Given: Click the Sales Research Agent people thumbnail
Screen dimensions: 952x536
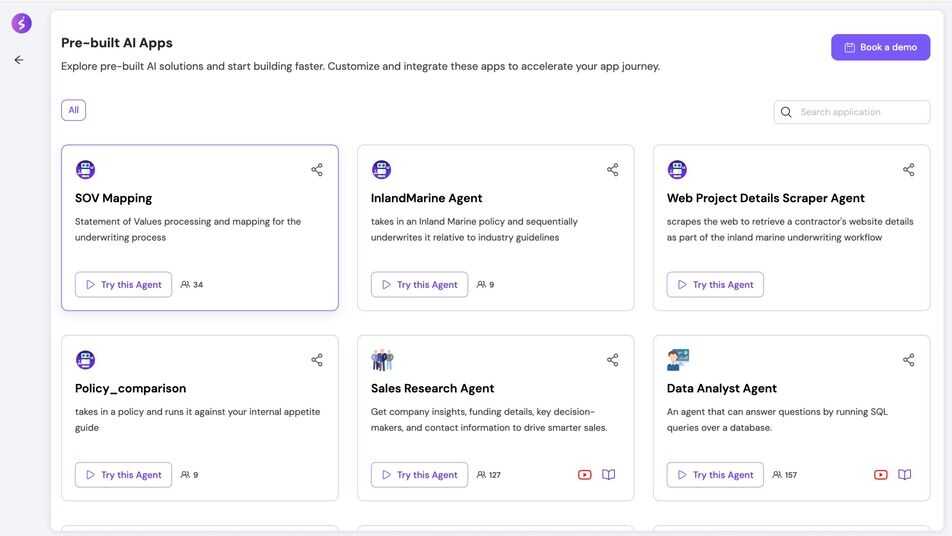Looking at the screenshot, I should coord(382,360).
